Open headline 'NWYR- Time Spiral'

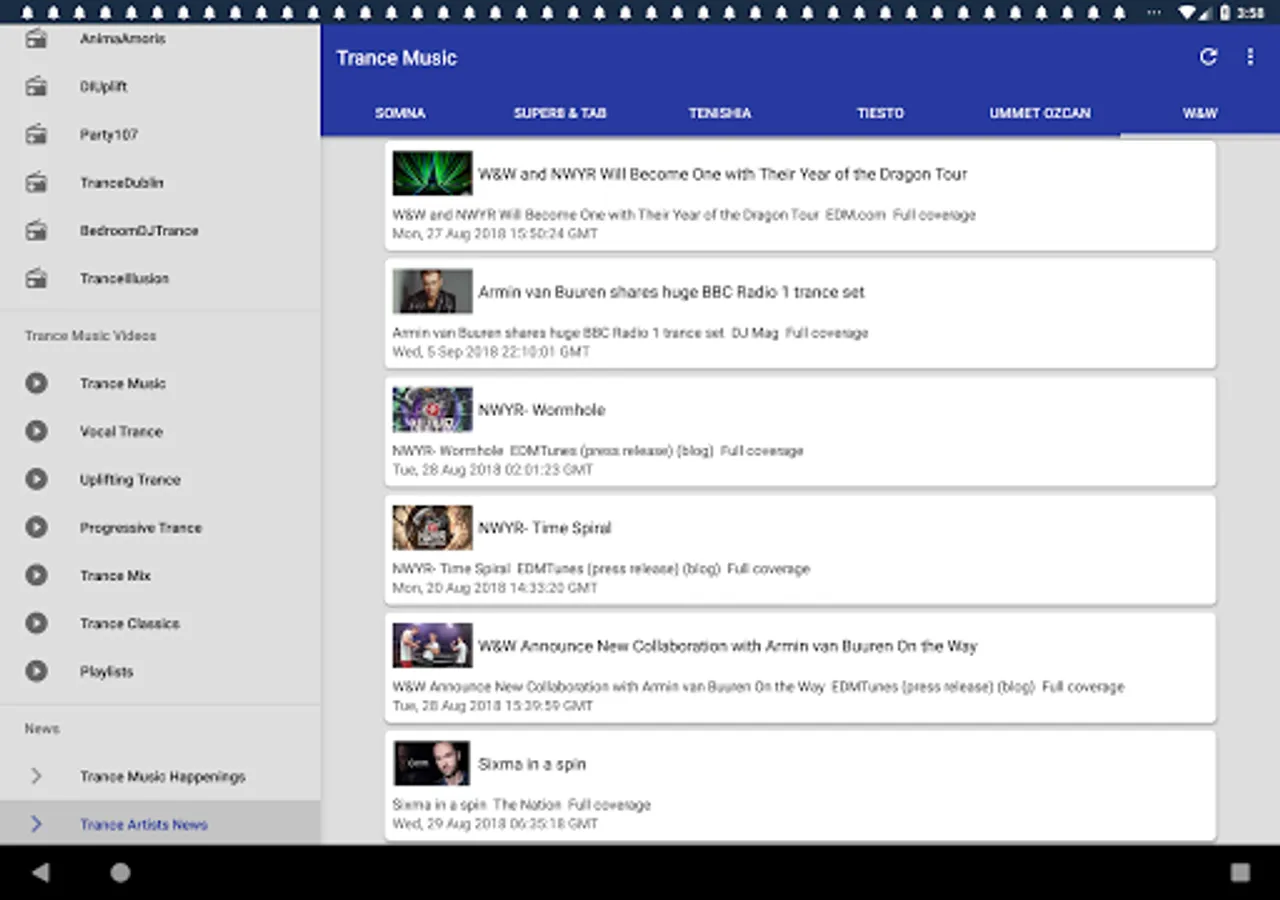tap(544, 527)
